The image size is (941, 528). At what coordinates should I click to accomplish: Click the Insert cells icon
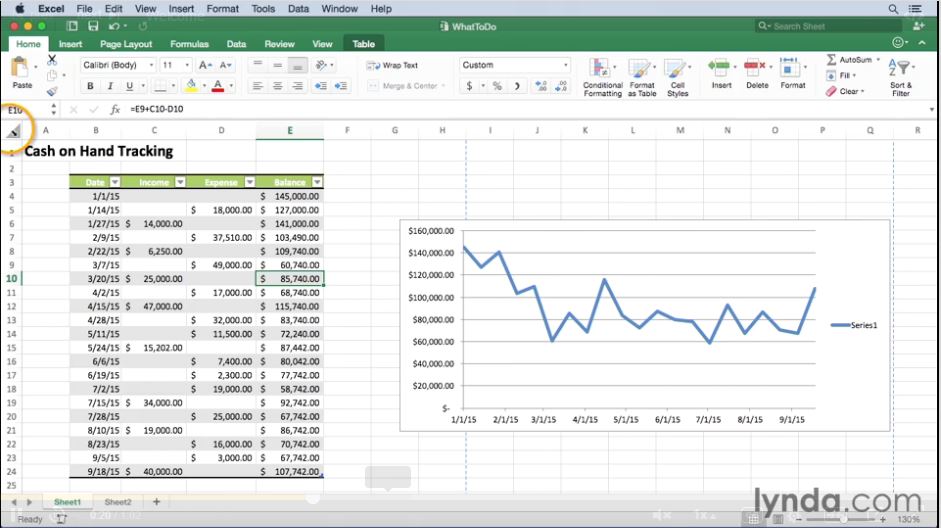719,67
